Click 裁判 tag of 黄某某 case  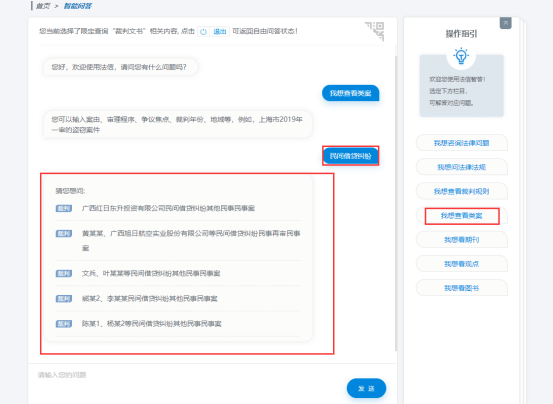pyautogui.click(x=64, y=233)
